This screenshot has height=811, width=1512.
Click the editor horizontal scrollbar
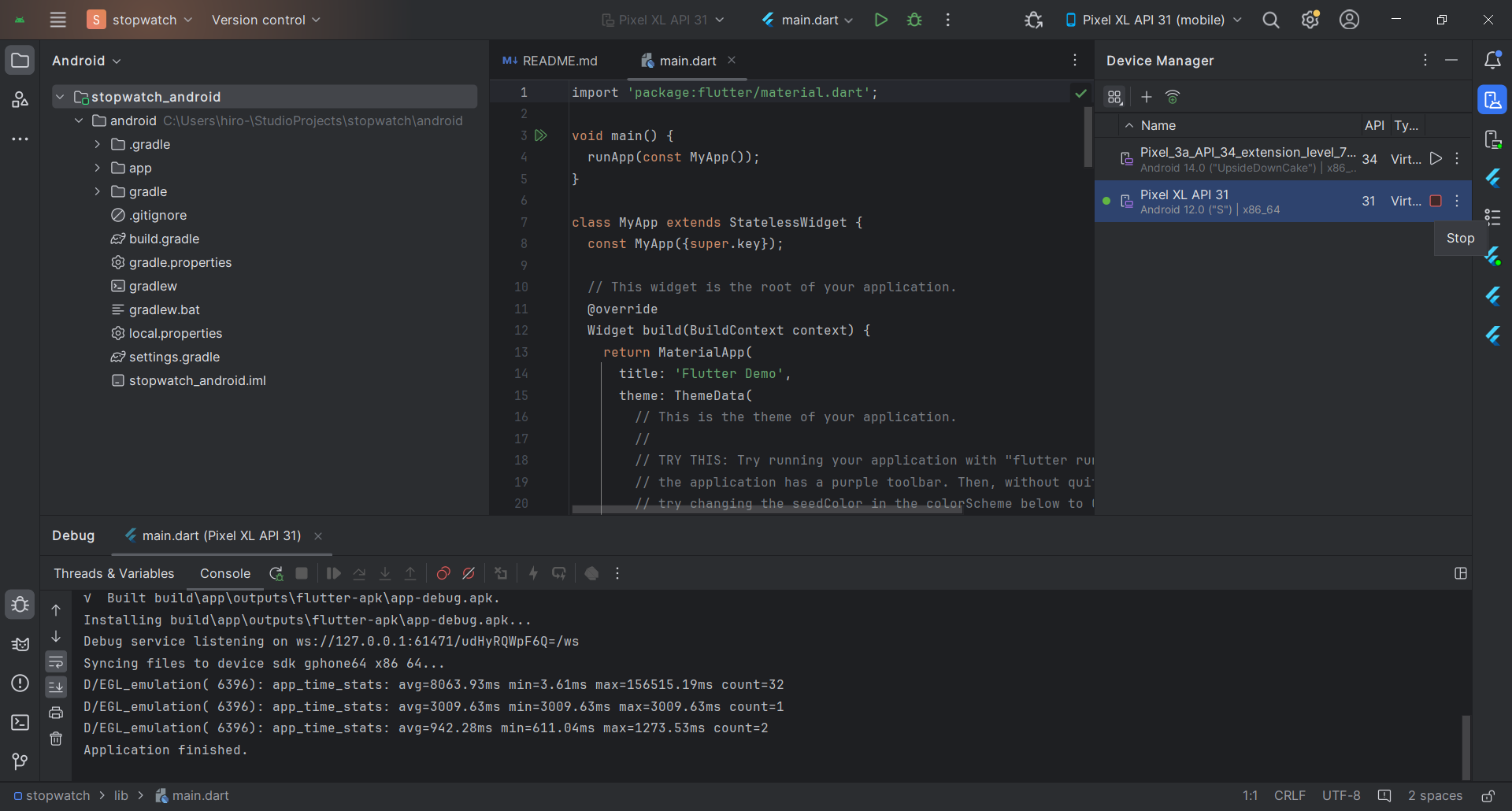tap(766, 509)
